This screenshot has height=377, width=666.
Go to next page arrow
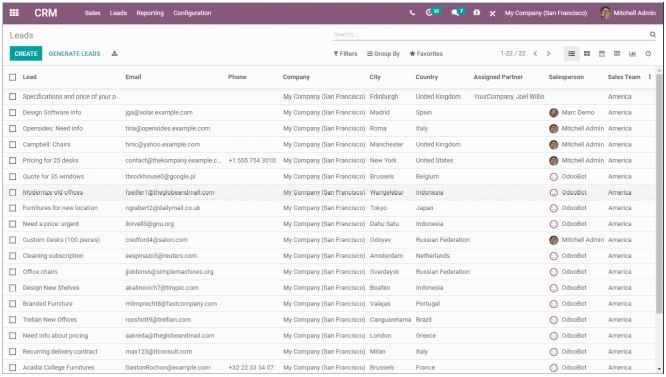[548, 53]
